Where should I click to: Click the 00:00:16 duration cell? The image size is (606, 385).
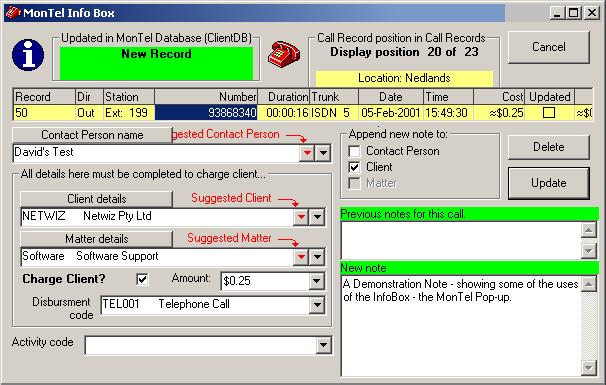(x=283, y=113)
